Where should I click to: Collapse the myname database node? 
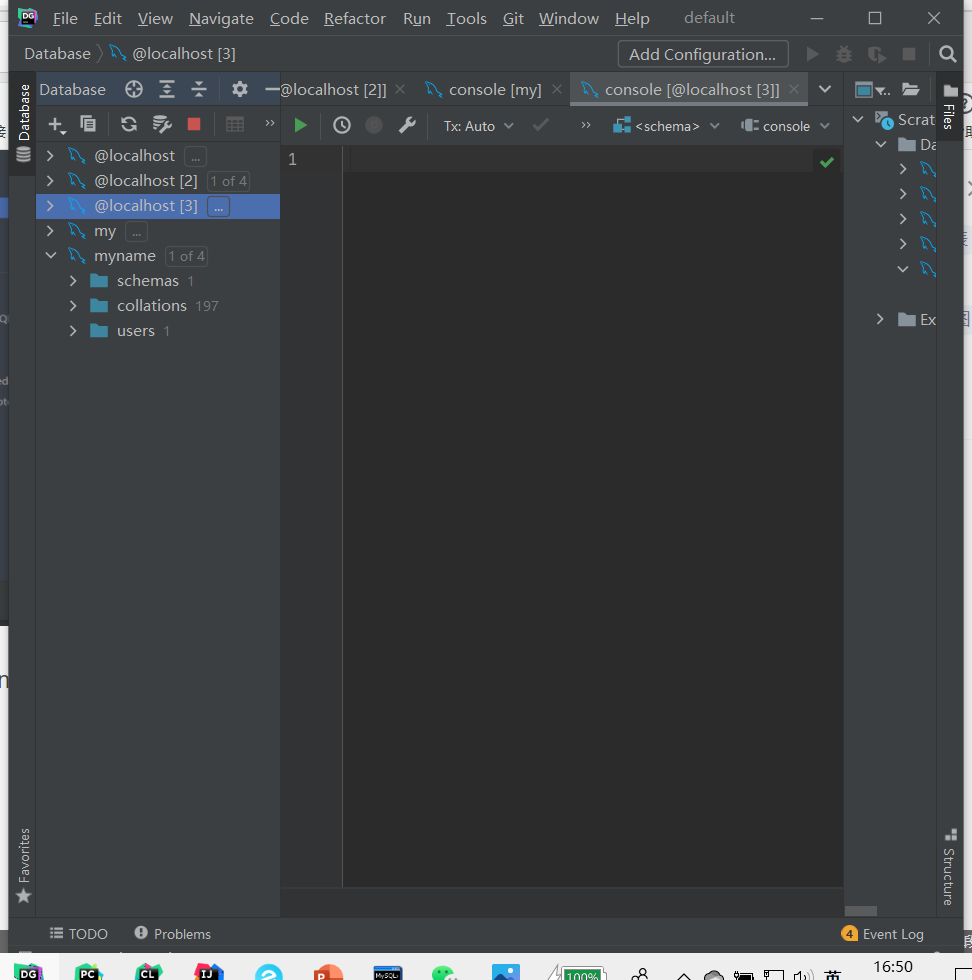51,255
